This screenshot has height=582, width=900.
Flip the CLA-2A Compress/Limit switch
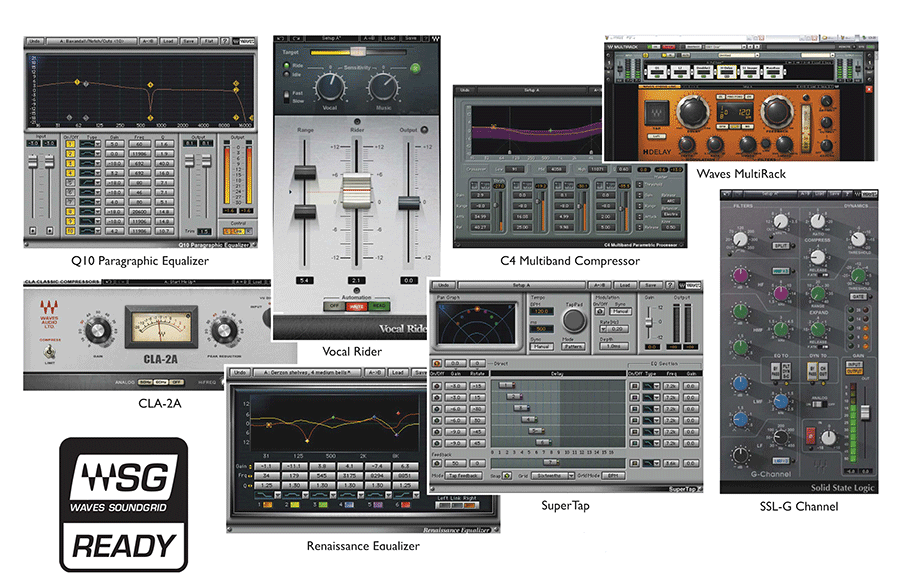pyautogui.click(x=50, y=351)
